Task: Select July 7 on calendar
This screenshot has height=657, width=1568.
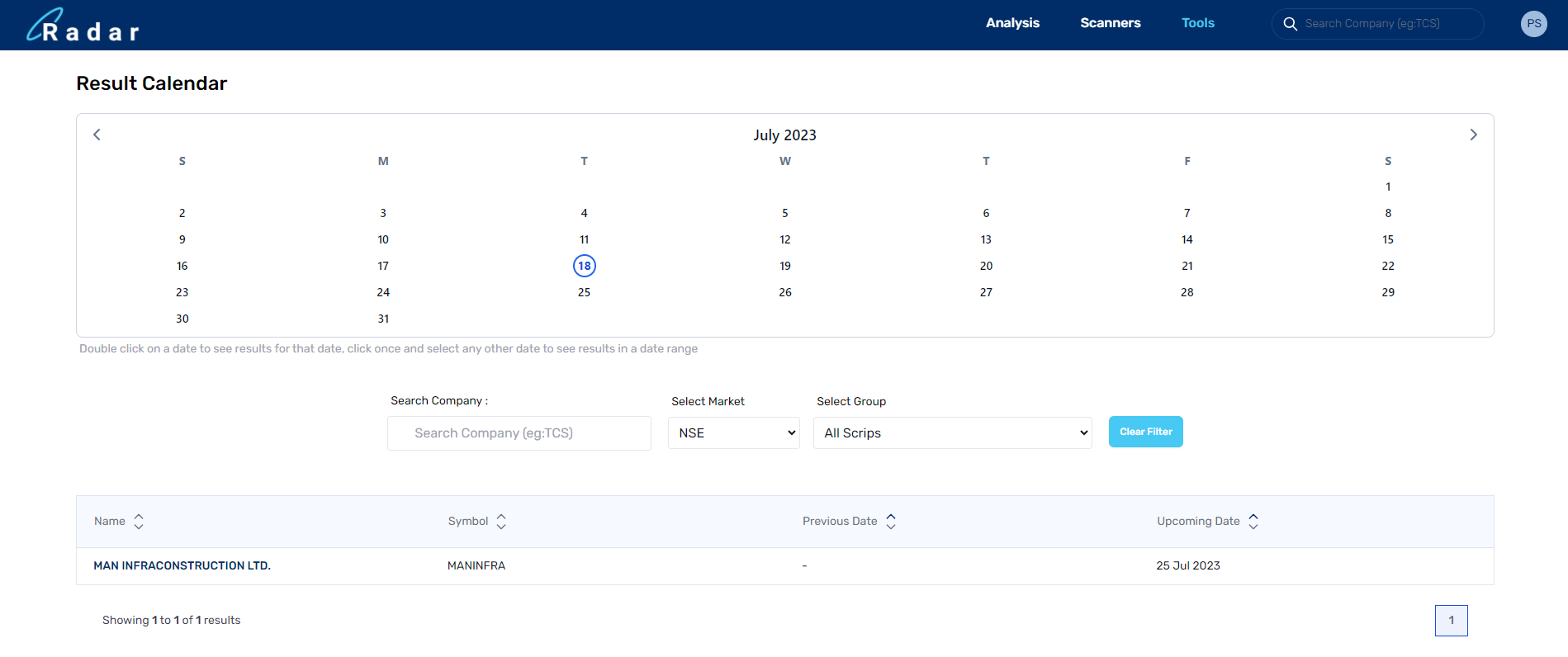Action: (x=1187, y=213)
